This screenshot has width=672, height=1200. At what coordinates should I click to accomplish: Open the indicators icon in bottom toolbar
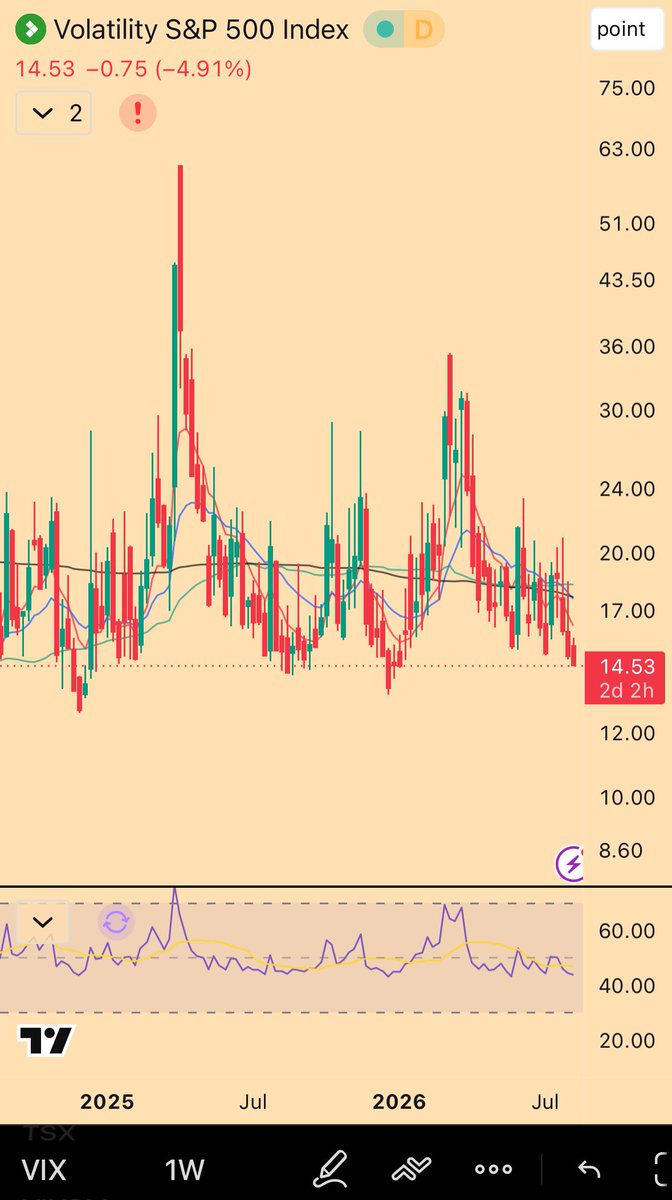pyautogui.click(x=411, y=1167)
